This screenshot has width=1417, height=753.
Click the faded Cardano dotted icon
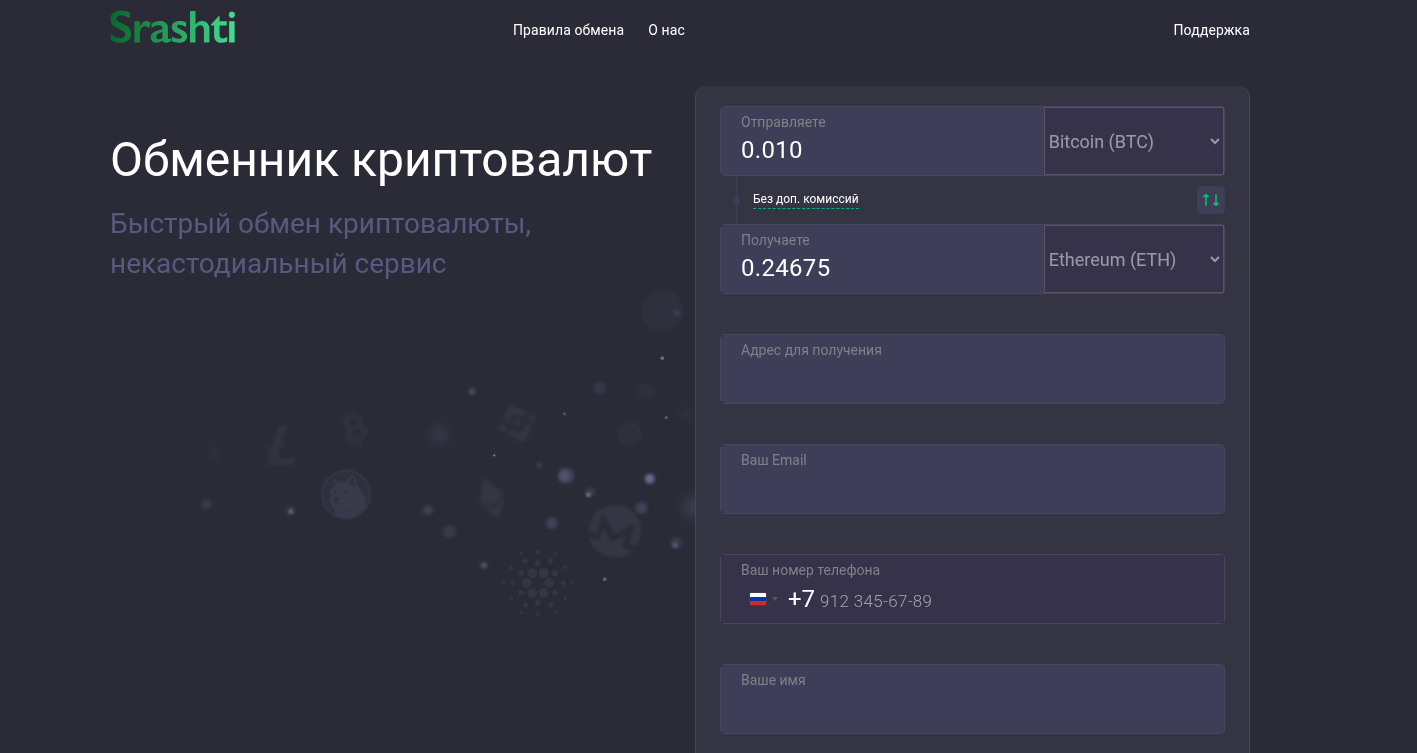click(537, 583)
